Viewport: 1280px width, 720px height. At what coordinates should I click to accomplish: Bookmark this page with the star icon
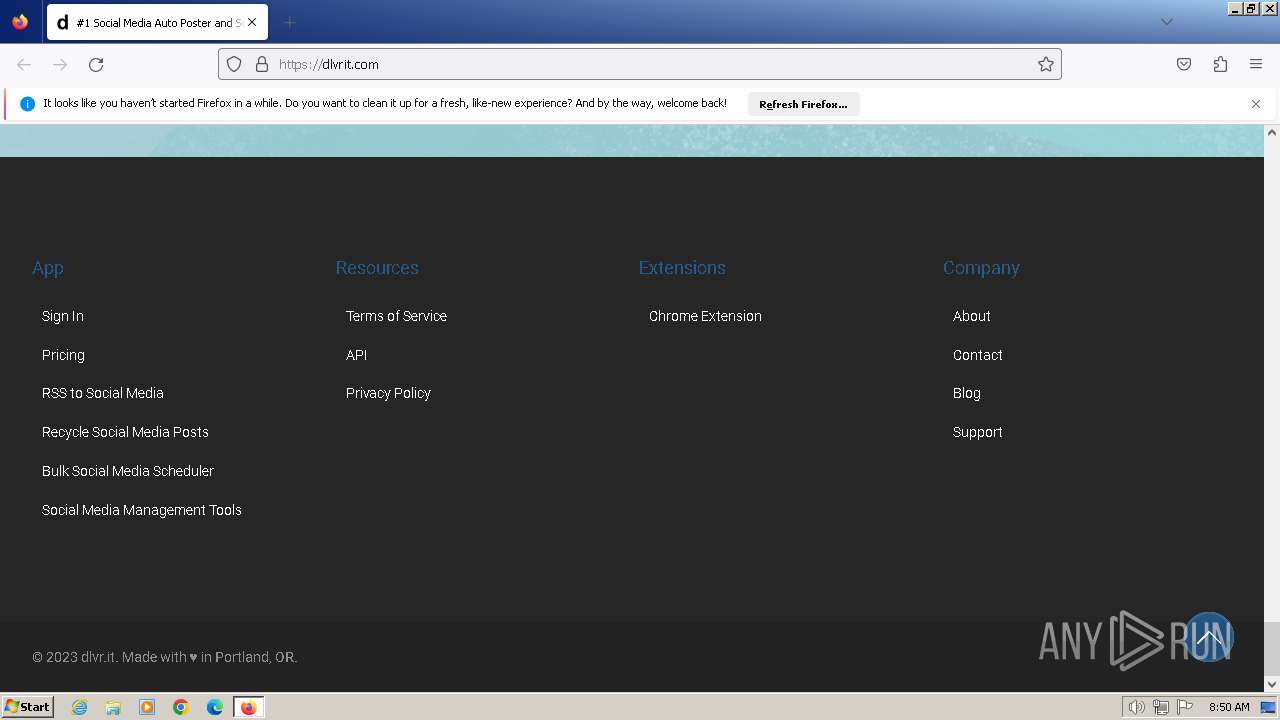[x=1046, y=64]
